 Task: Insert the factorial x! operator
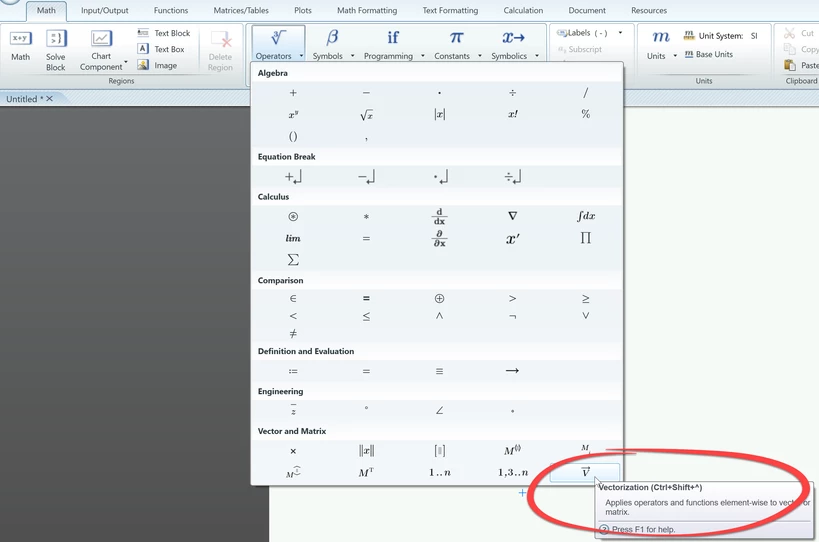pos(512,114)
